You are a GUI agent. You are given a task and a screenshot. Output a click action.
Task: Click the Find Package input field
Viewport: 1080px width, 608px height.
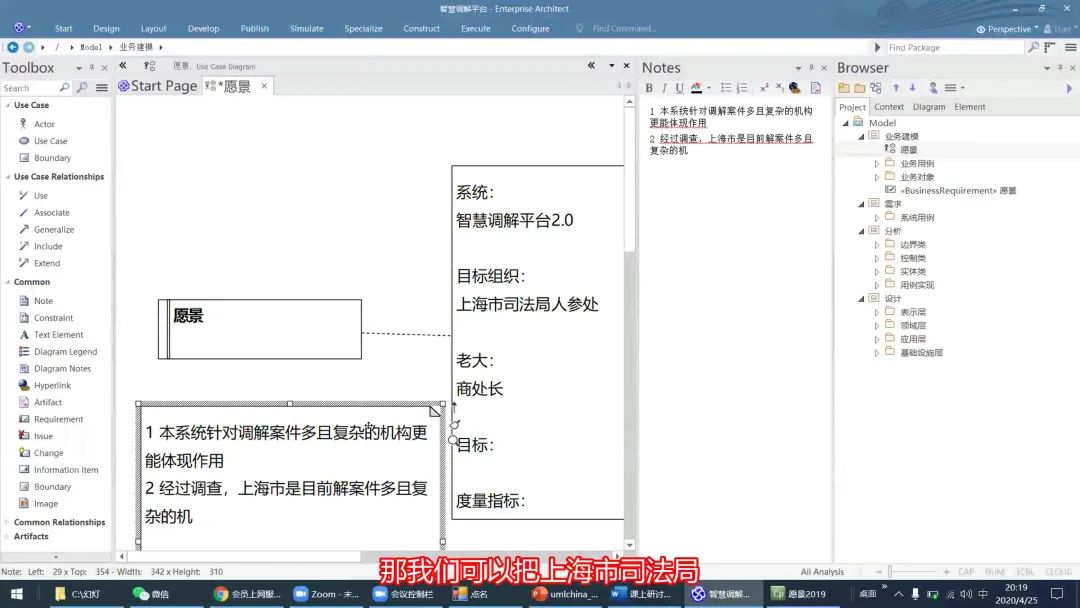(x=955, y=48)
